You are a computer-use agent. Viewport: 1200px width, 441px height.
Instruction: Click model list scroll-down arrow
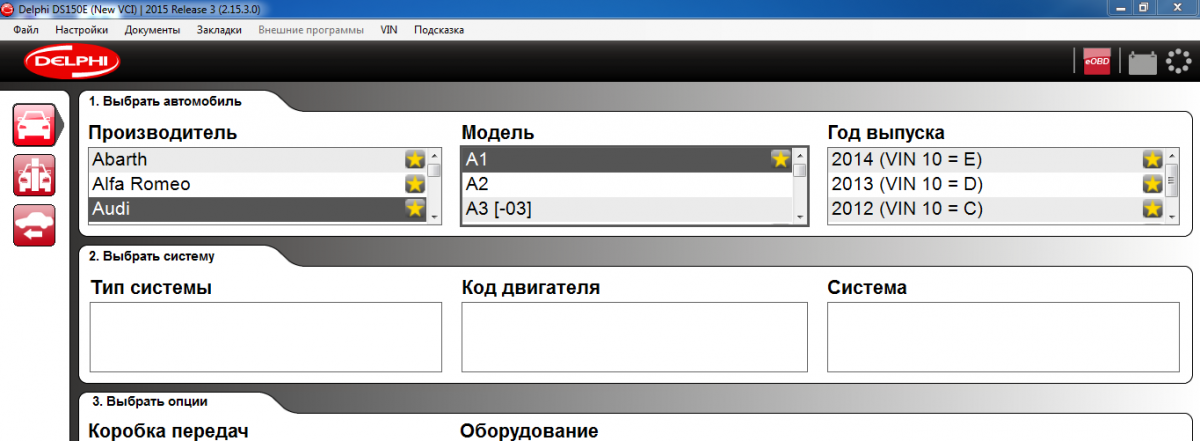click(x=800, y=215)
